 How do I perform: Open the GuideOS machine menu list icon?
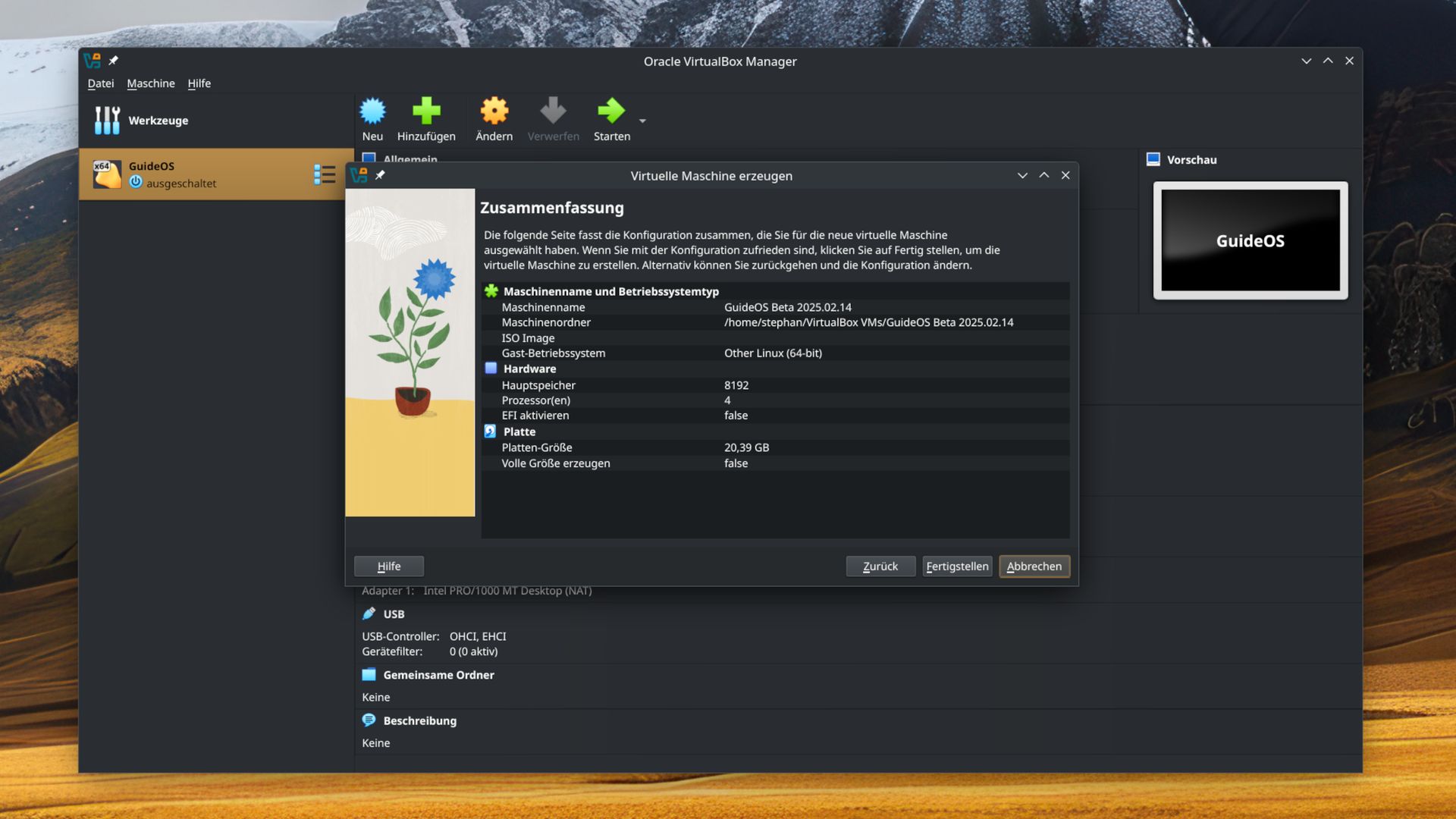[325, 174]
